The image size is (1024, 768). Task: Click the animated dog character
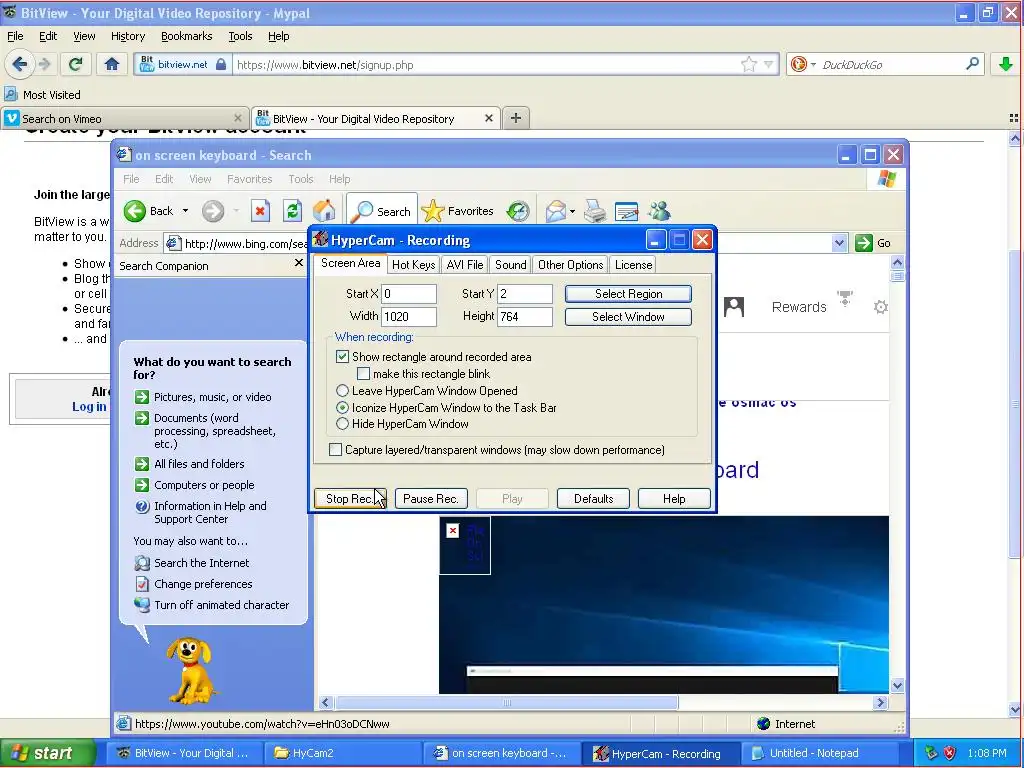click(x=190, y=669)
